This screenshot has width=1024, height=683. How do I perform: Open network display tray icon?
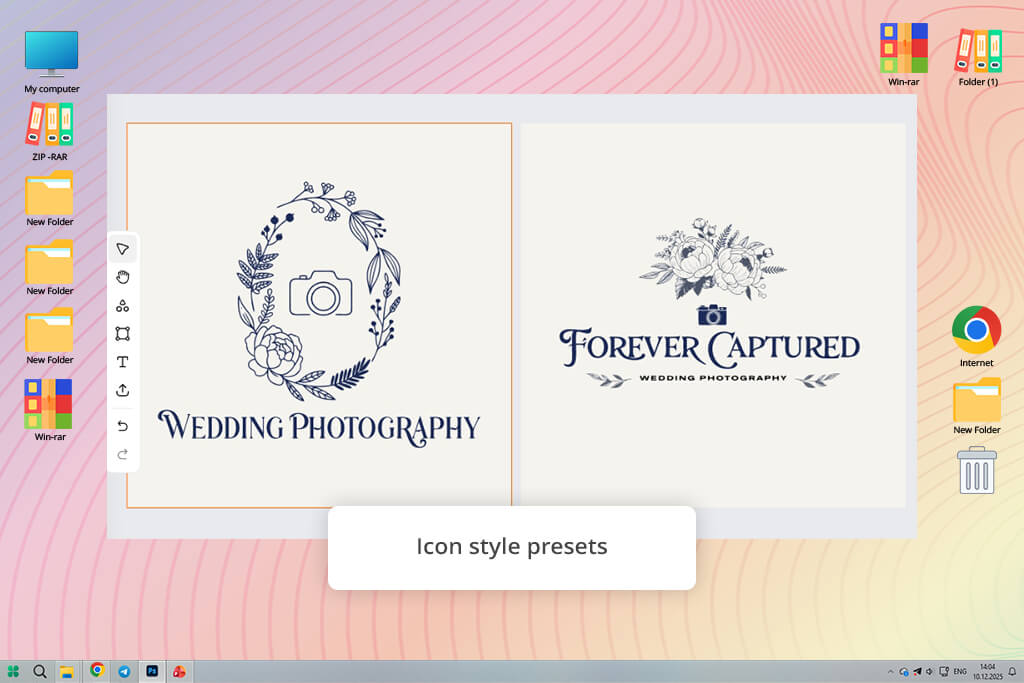(x=944, y=672)
